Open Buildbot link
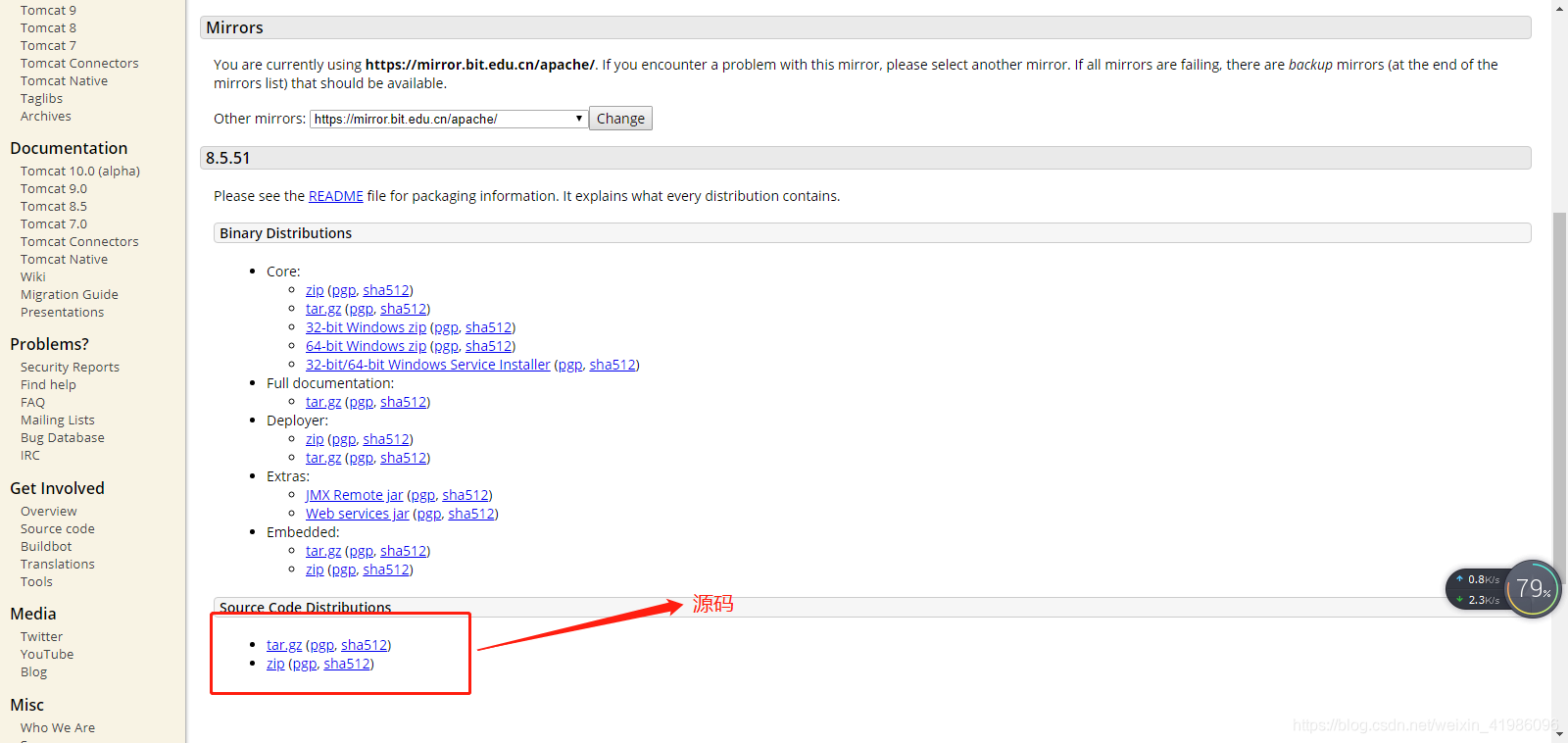 point(46,547)
